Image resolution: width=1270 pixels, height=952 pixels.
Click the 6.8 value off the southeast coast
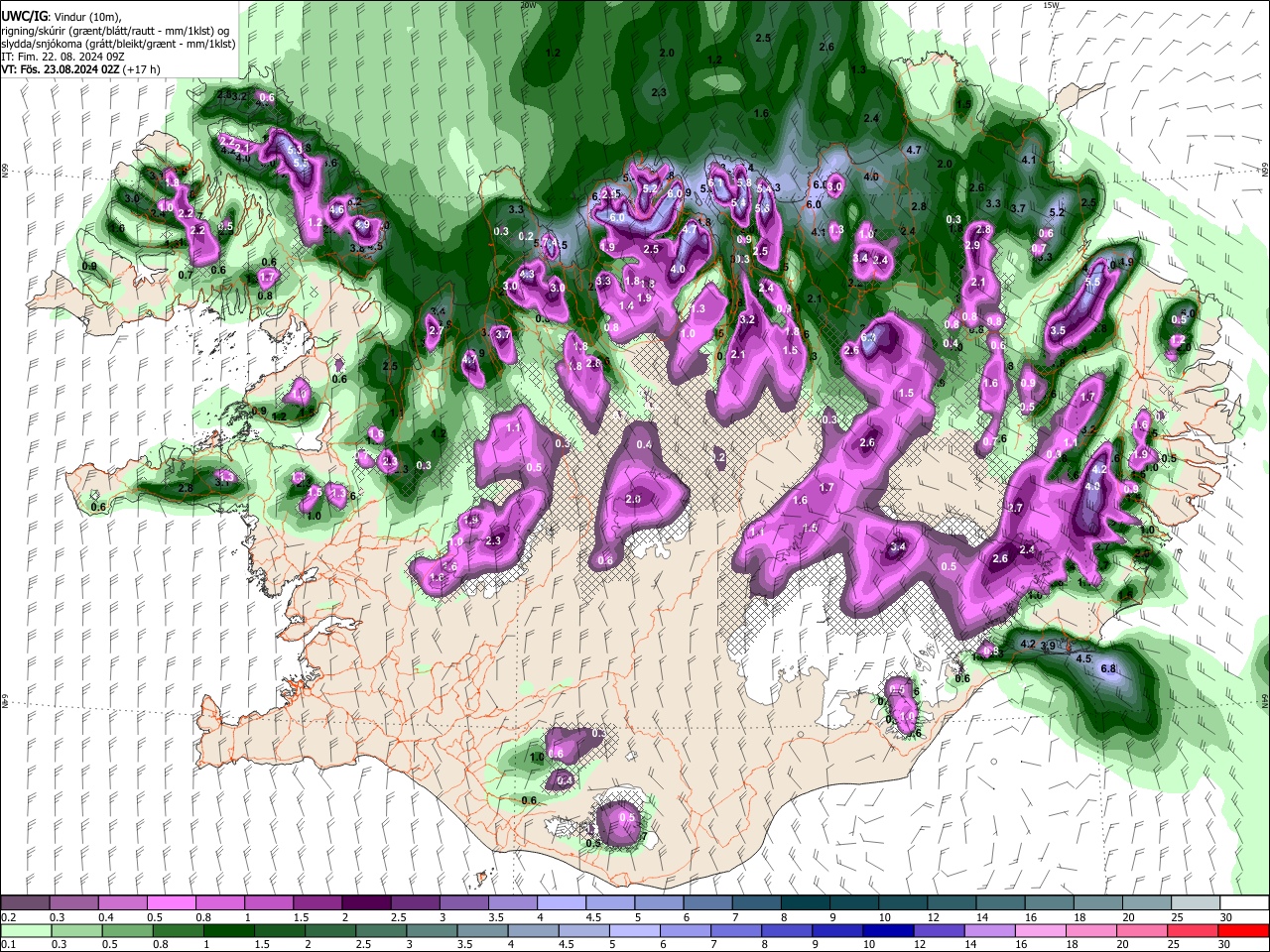(x=1109, y=668)
